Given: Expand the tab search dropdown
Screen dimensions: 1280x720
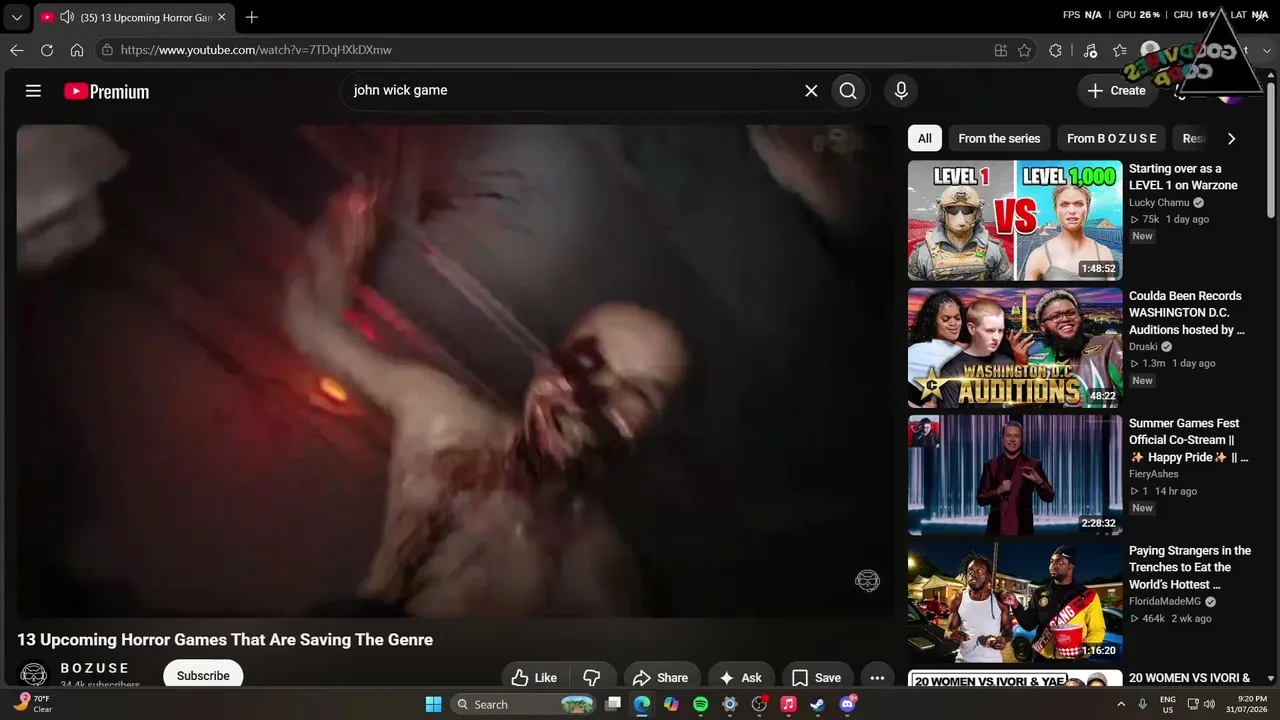Looking at the screenshot, I should click(x=17, y=17).
